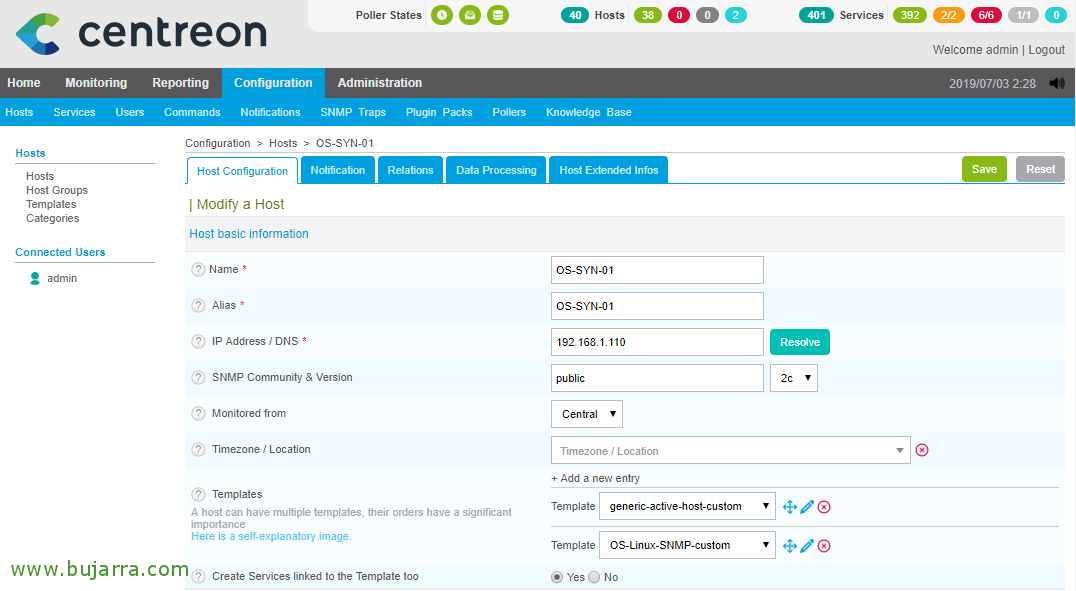Open Templates in the sidebar
The height and width of the screenshot is (591, 1076).
tap(51, 204)
